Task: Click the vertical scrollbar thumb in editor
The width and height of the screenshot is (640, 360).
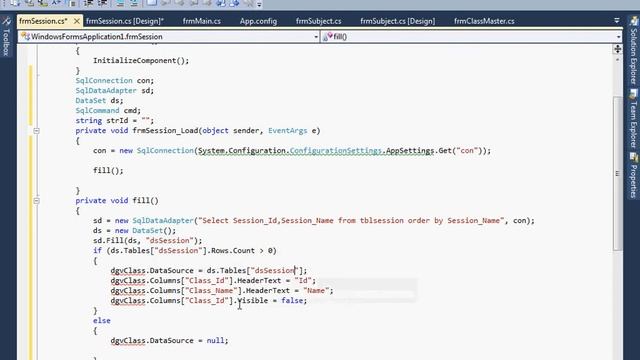Action: point(617,173)
